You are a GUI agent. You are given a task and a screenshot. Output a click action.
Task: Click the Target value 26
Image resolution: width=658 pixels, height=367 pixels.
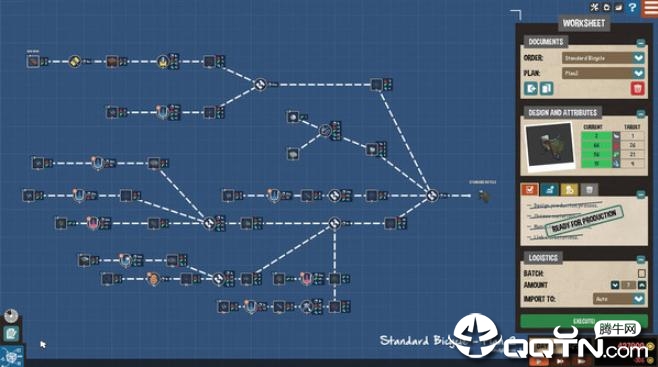coord(632,145)
